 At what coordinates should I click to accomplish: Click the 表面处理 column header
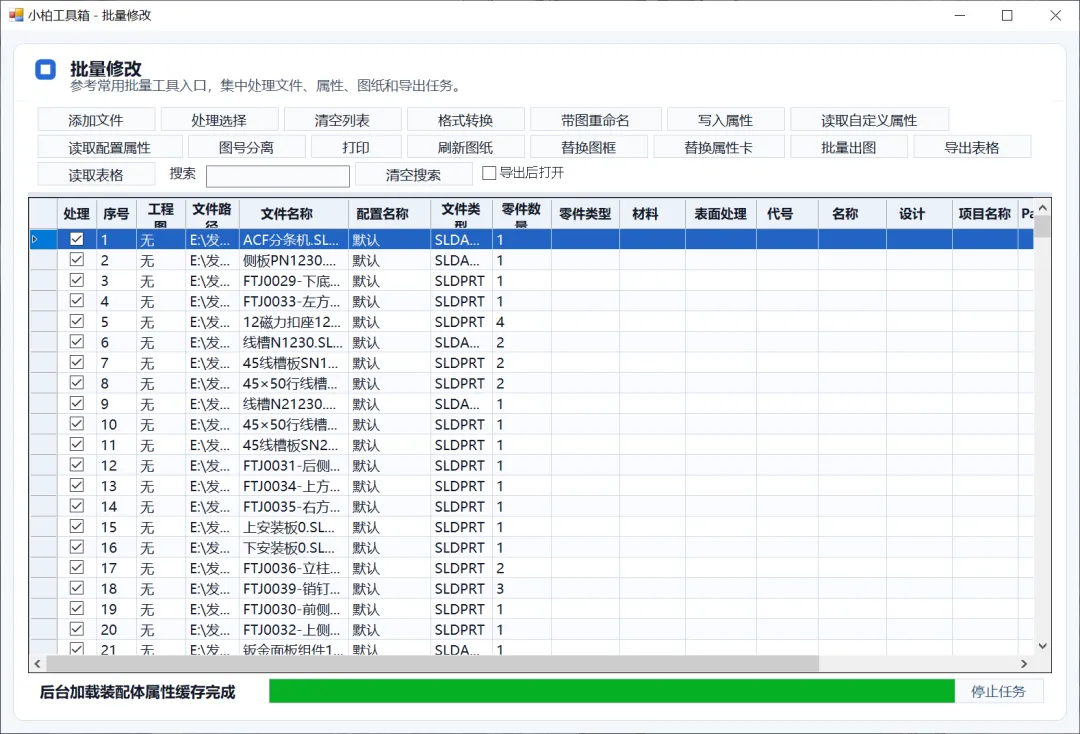720,213
